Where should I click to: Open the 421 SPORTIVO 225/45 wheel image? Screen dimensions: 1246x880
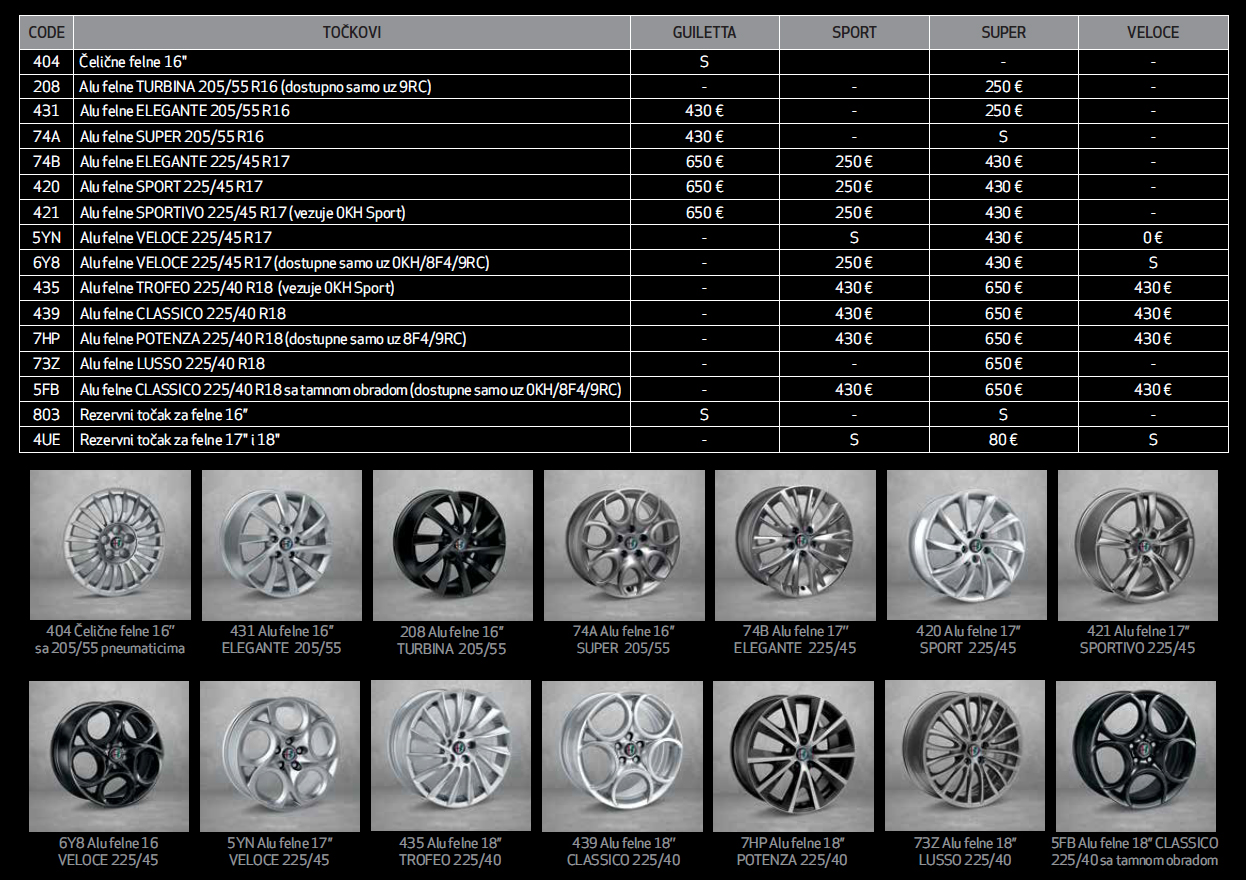coord(1137,545)
